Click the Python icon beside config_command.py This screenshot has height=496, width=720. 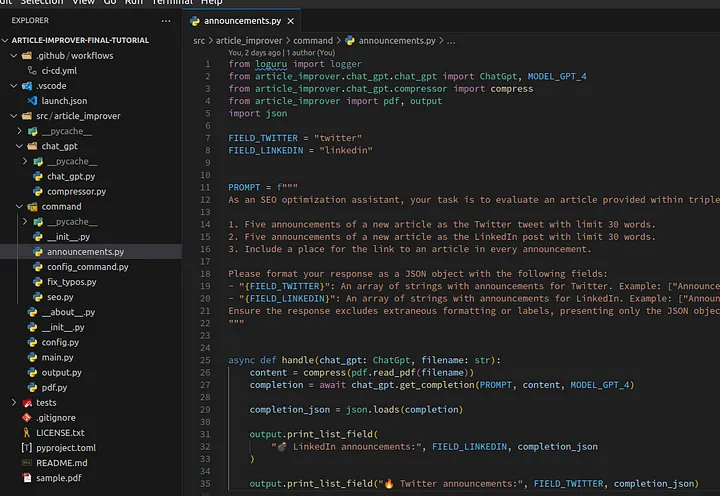(38, 267)
